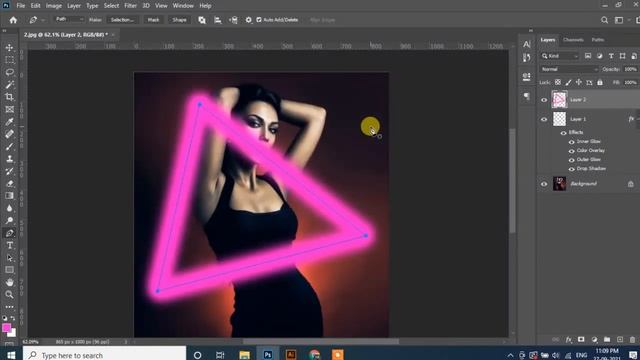Delete layer trash icon
The height and width of the screenshot is (360, 640).
pyautogui.click(x=632, y=340)
